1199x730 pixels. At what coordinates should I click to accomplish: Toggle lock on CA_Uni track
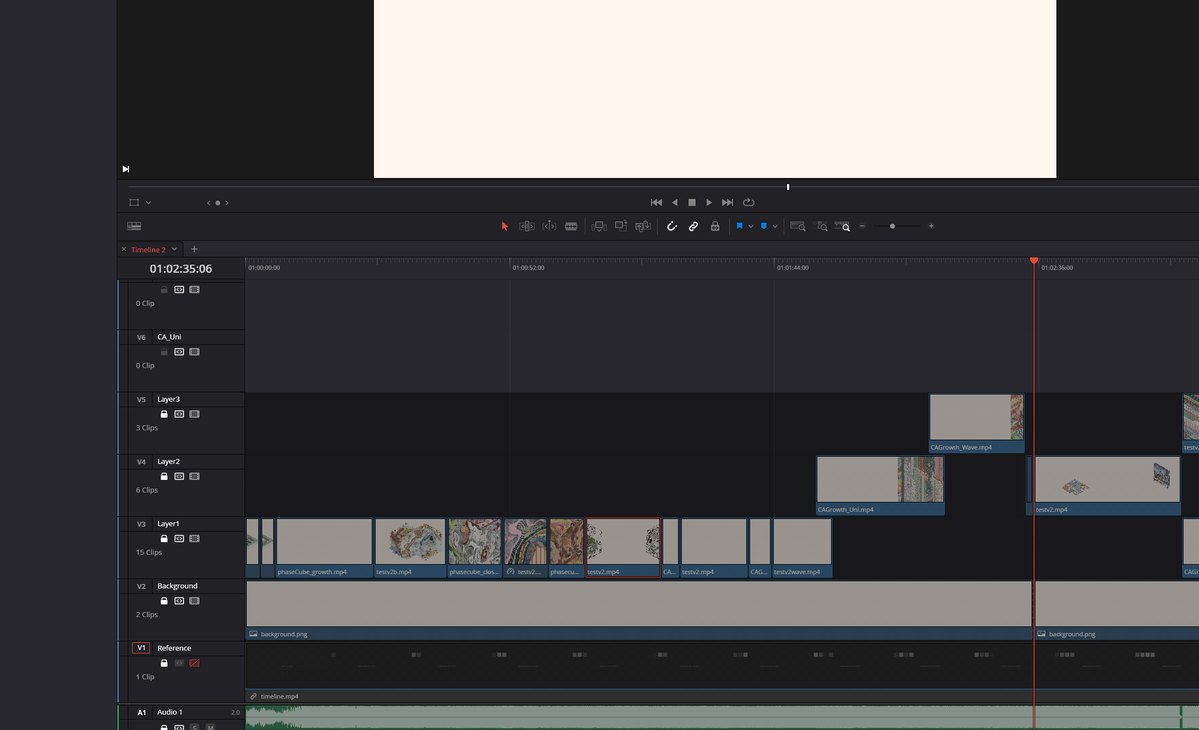click(164, 352)
